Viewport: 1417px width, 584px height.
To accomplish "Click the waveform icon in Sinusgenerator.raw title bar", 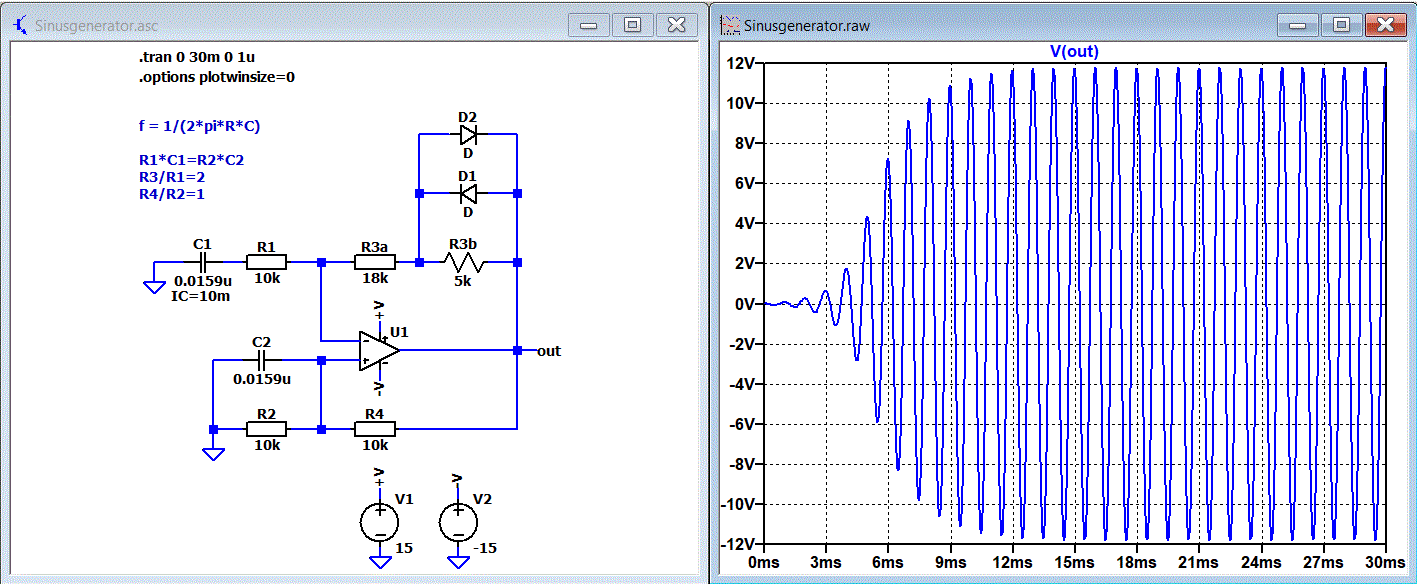I will tap(731, 25).
